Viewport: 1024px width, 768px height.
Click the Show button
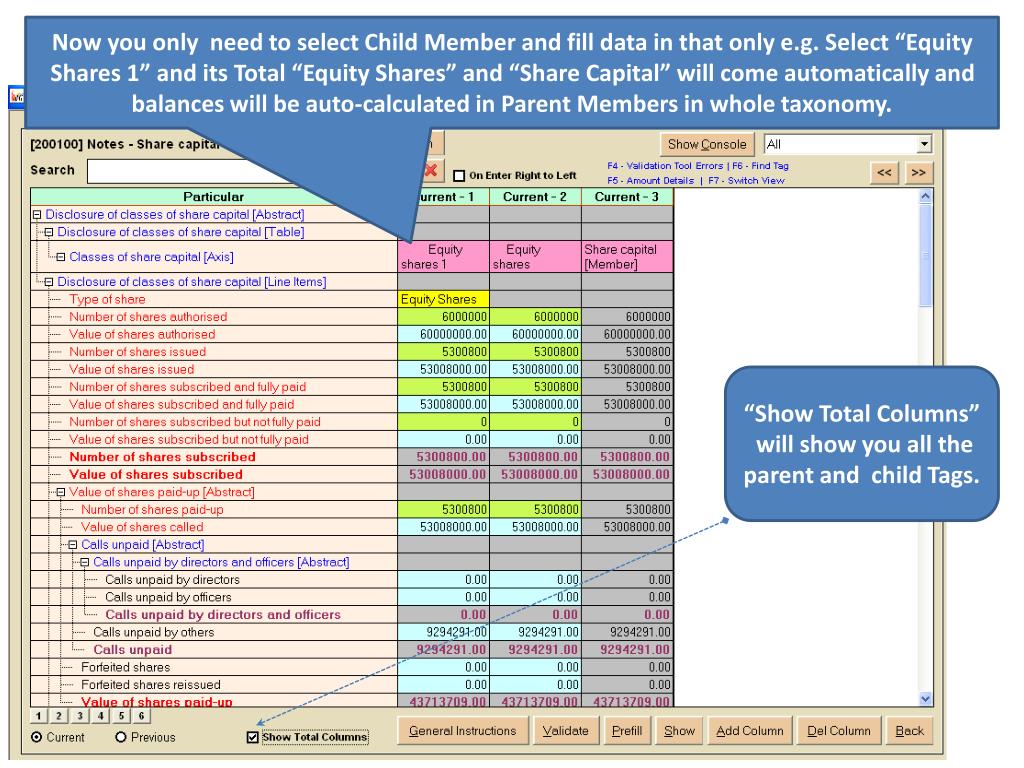point(679,731)
